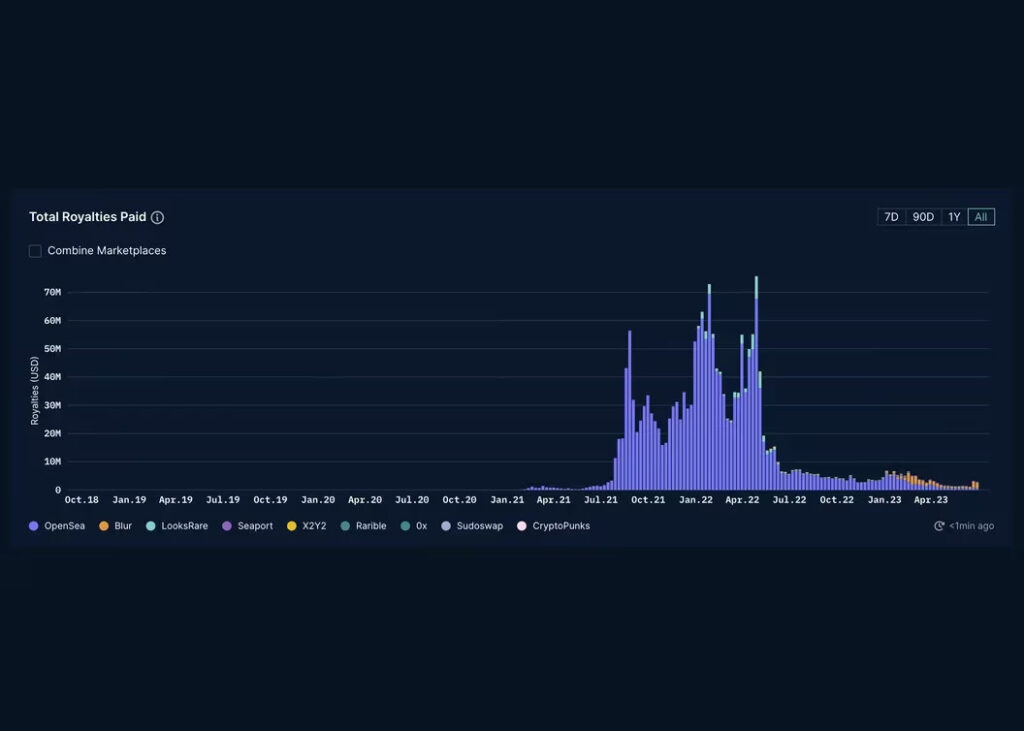This screenshot has width=1024, height=731.
Task: Switch chart range to 7D
Action: pos(891,217)
